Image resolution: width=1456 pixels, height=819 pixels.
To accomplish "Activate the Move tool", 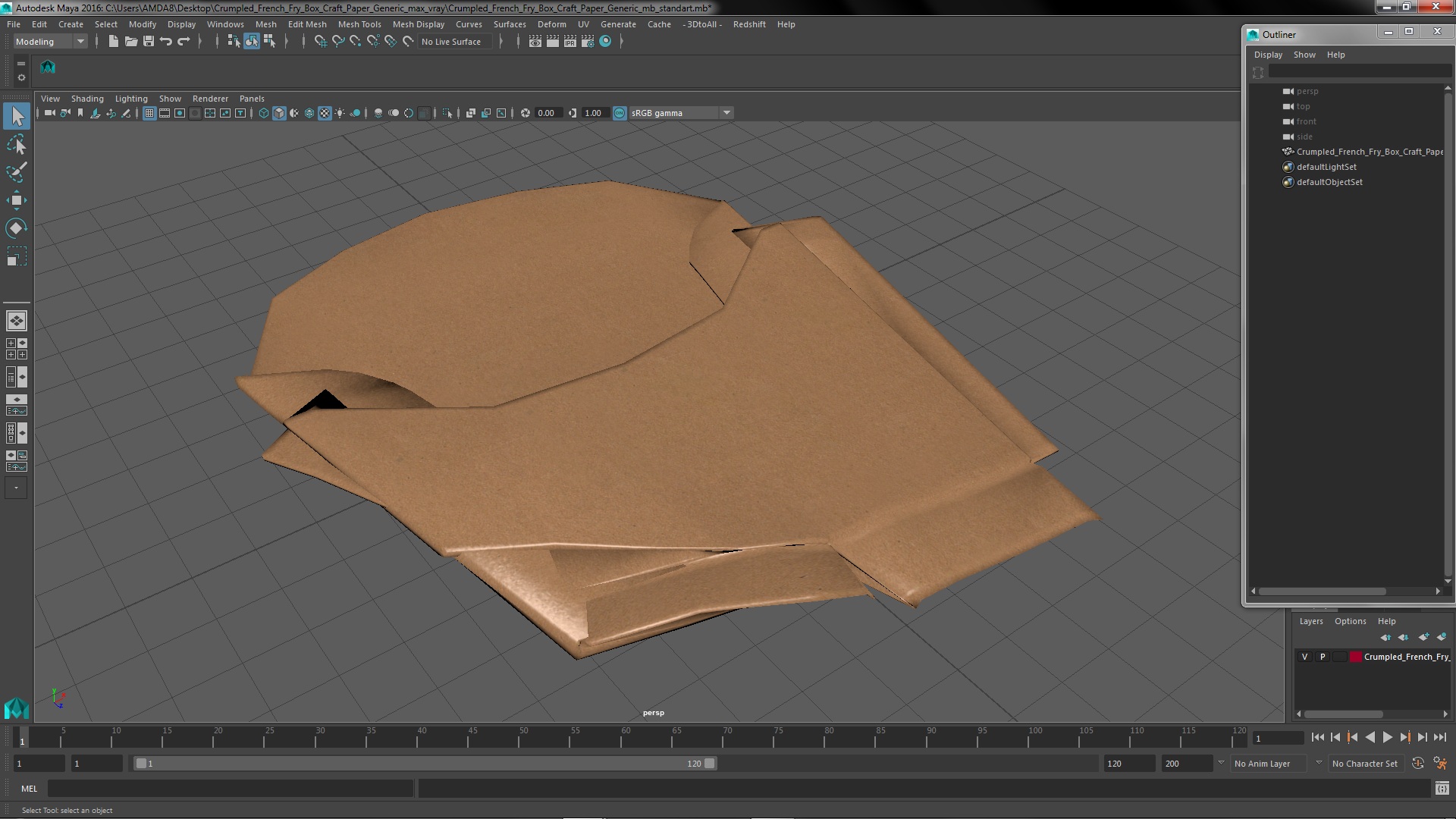I will tap(17, 200).
